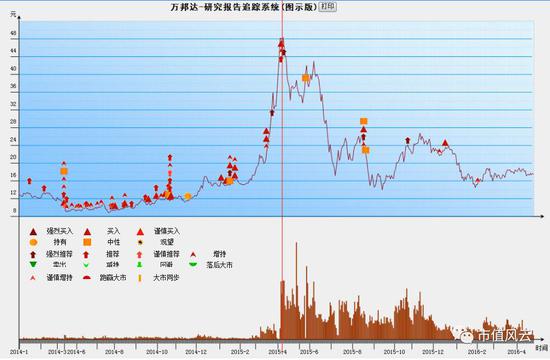Viewport: 550px width, 360px height.
Task: Click the 买入 red triangle legend icon
Action: click(x=87, y=232)
